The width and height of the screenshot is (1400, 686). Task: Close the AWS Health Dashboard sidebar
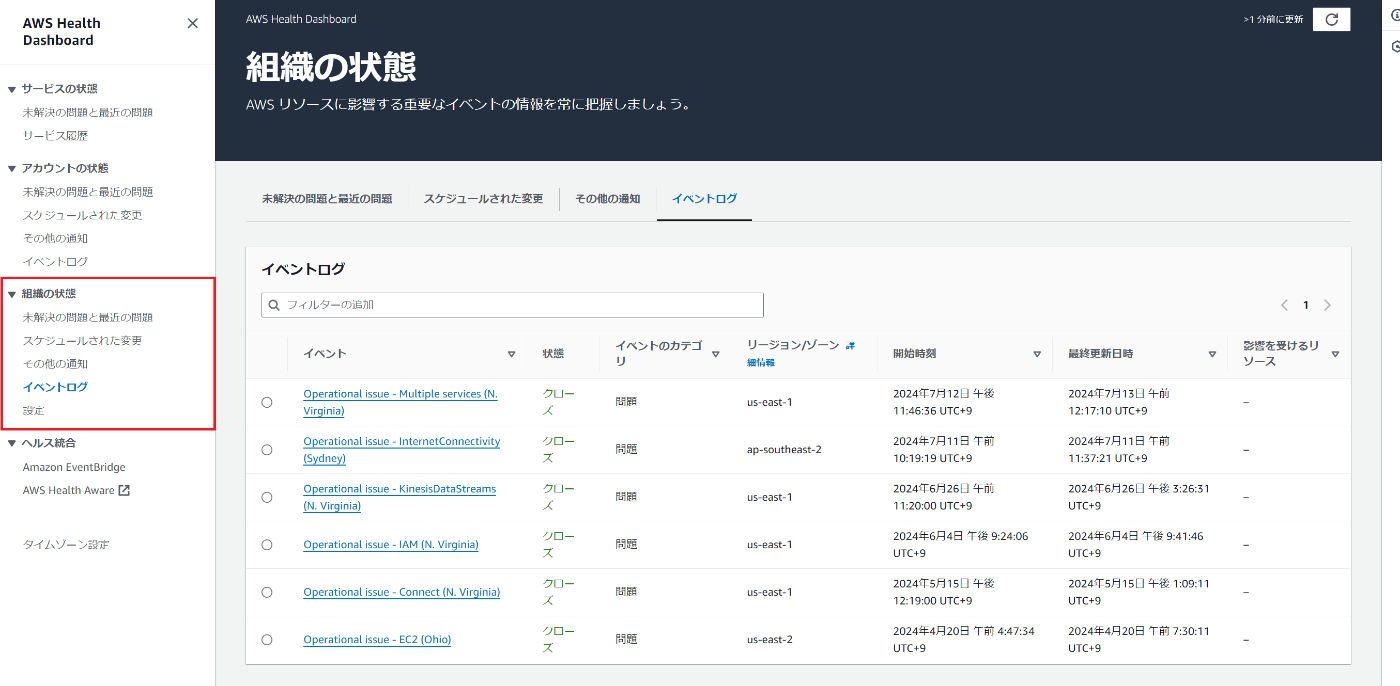(x=193, y=23)
